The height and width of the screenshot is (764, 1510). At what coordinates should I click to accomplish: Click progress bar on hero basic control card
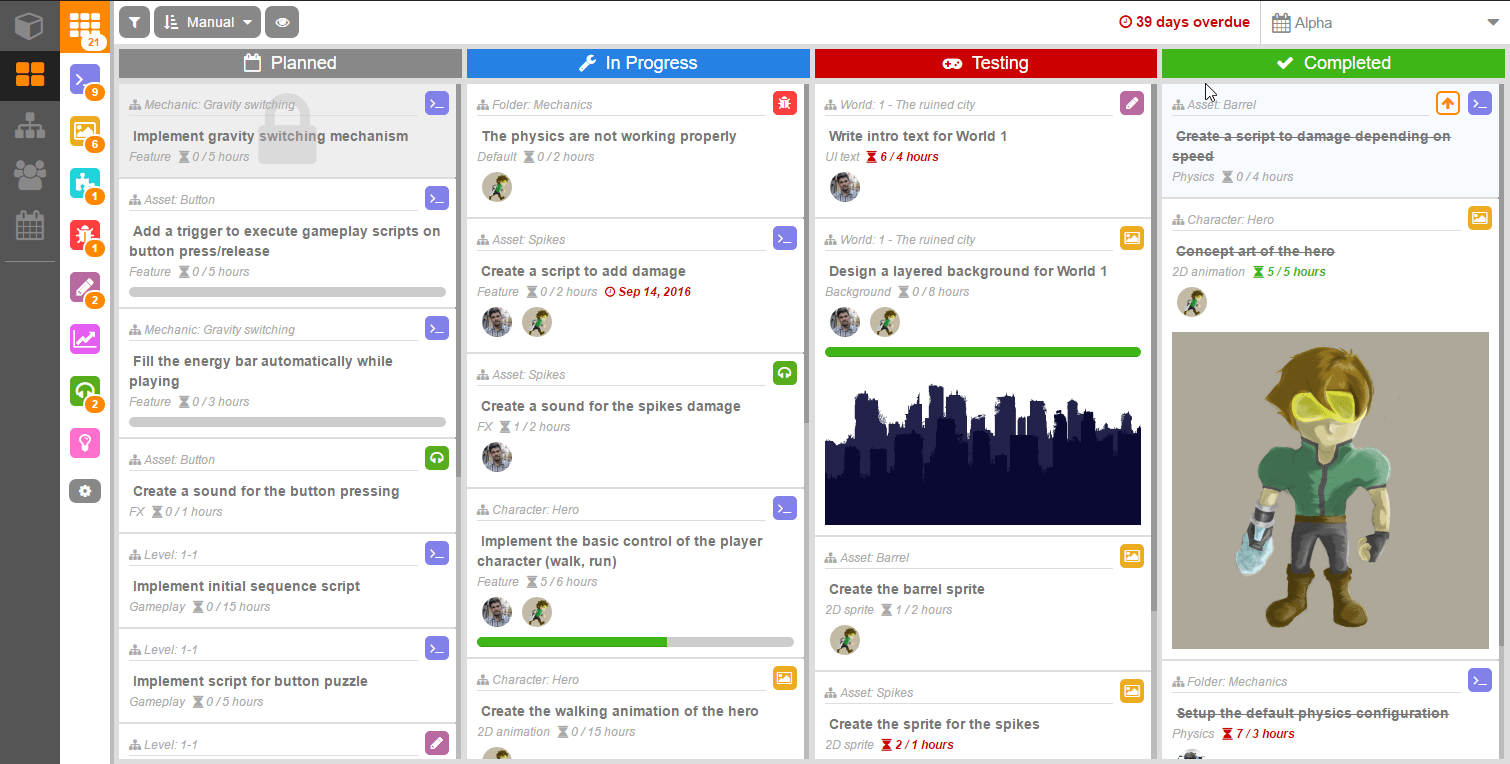635,642
